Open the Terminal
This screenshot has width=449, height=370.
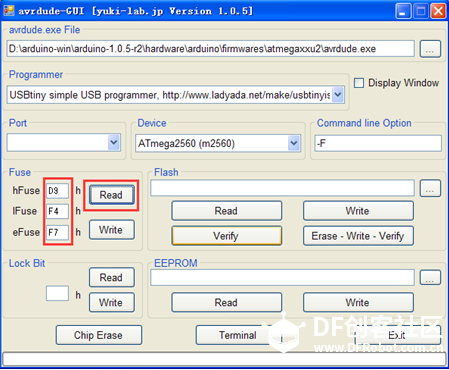pos(238,335)
